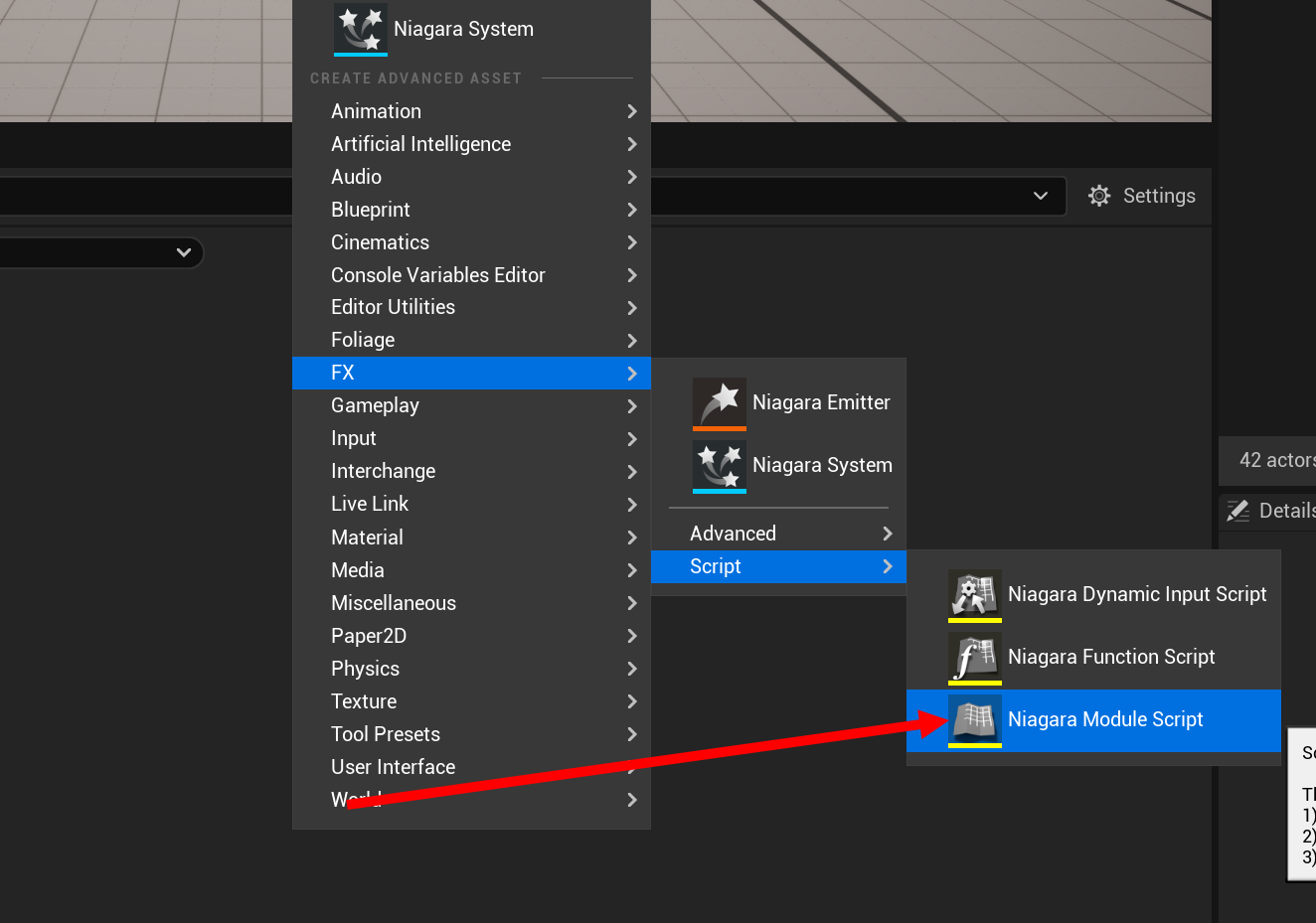
Task: Create a Niagara Dynamic Input Script
Action: click(1093, 594)
